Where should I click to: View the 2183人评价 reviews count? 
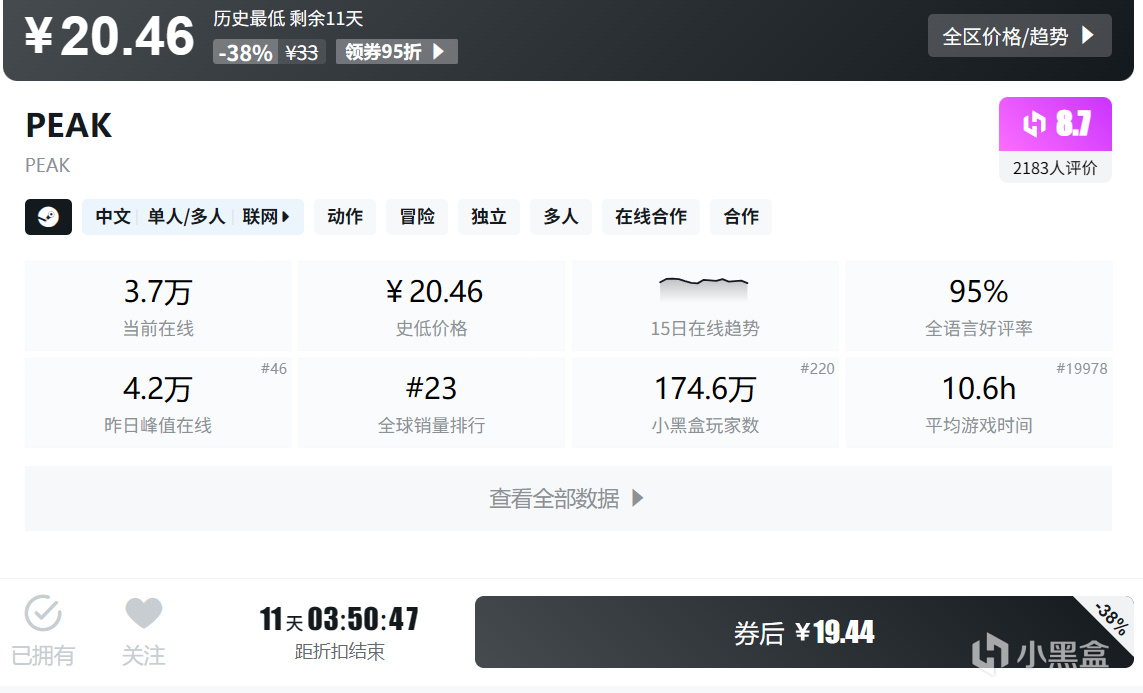coord(1055,168)
